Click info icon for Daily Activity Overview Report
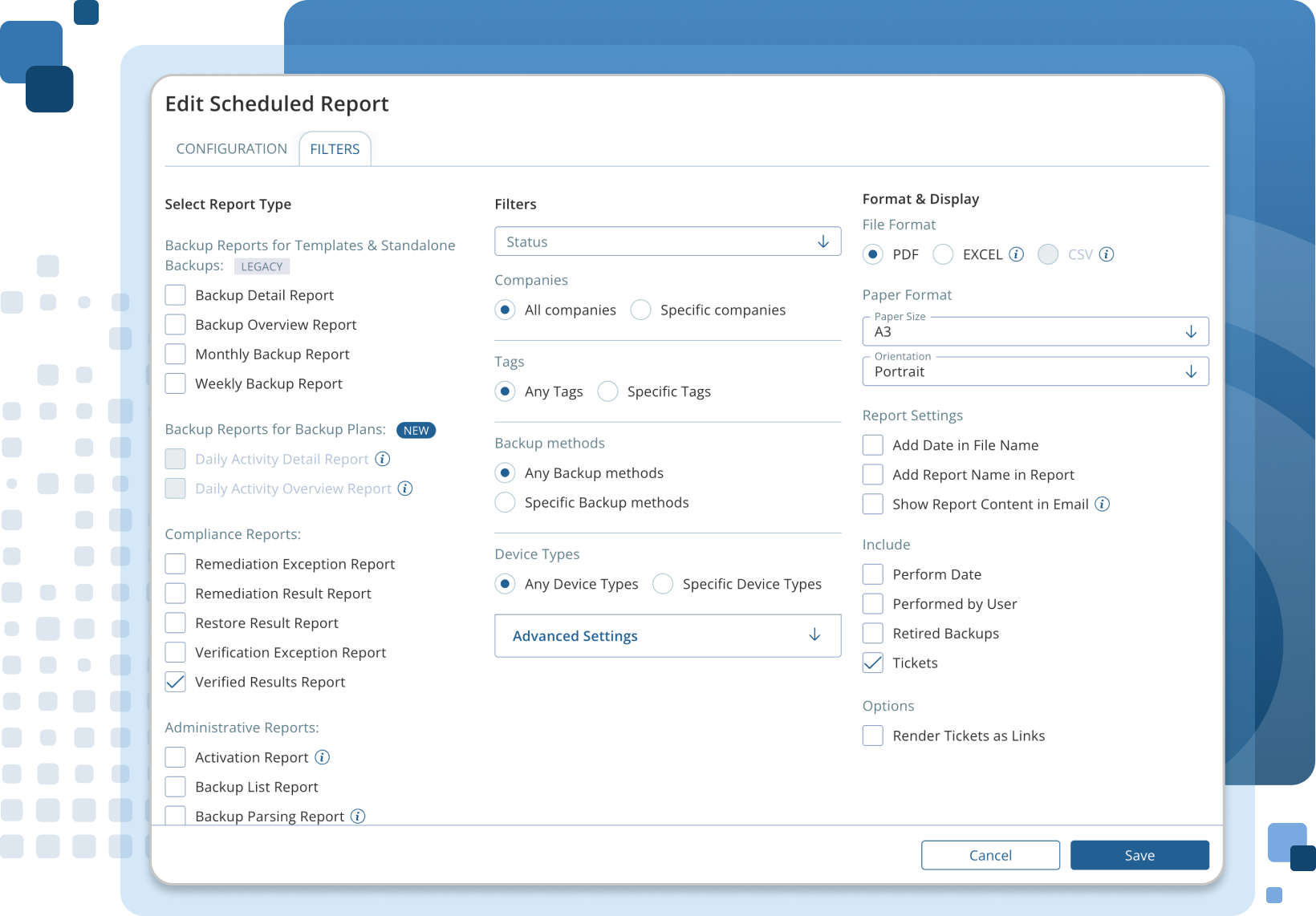1316x916 pixels. click(x=405, y=488)
